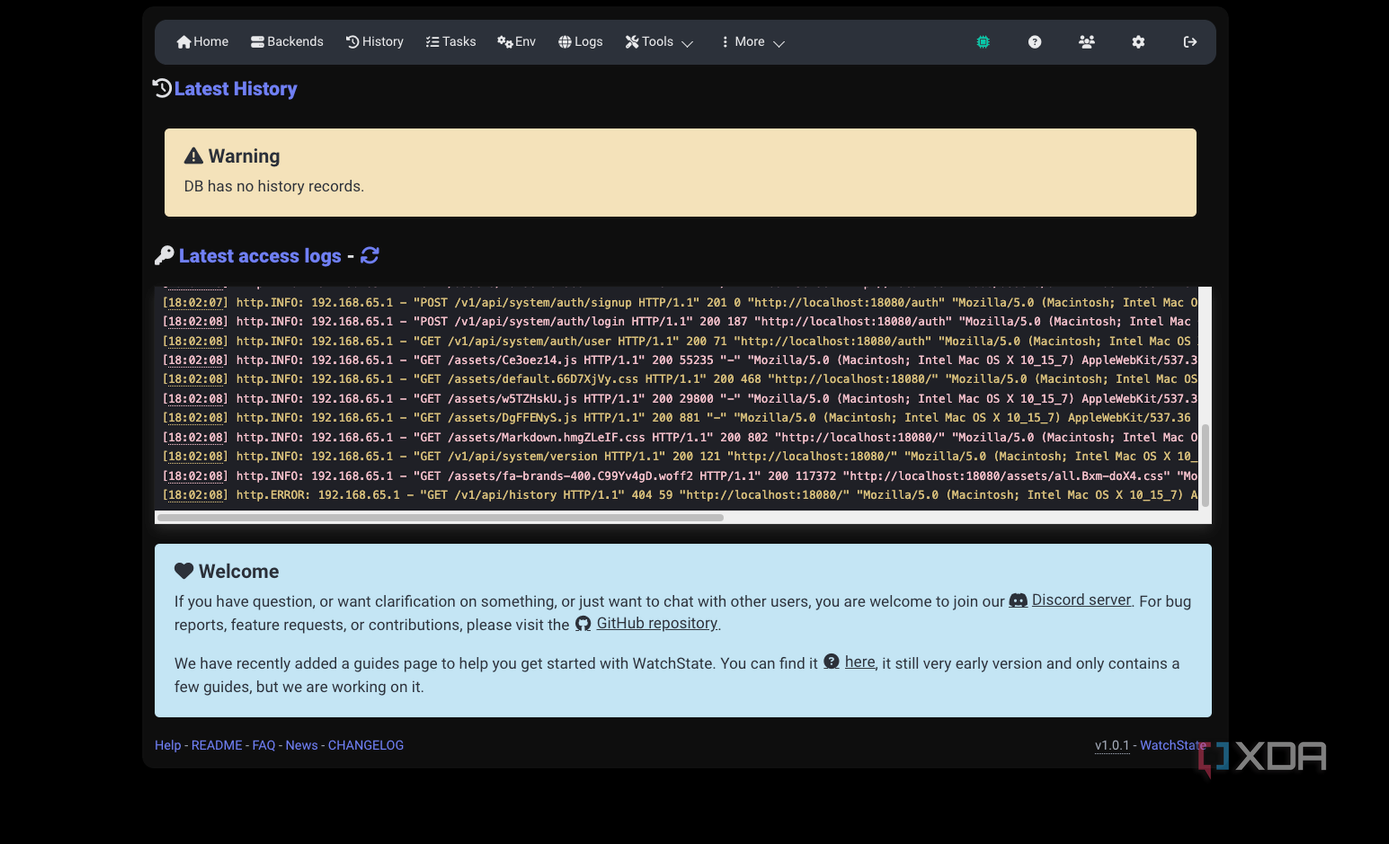This screenshot has height=844, width=1389.
Task: Open the Logs page
Action: coord(581,42)
